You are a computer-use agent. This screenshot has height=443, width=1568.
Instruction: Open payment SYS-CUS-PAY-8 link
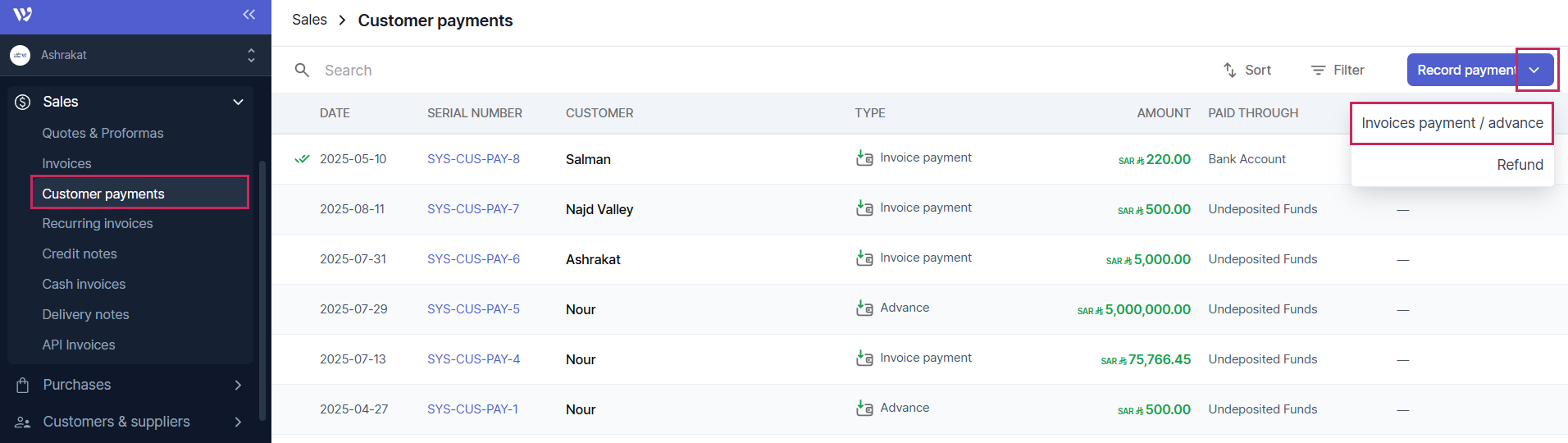473,159
